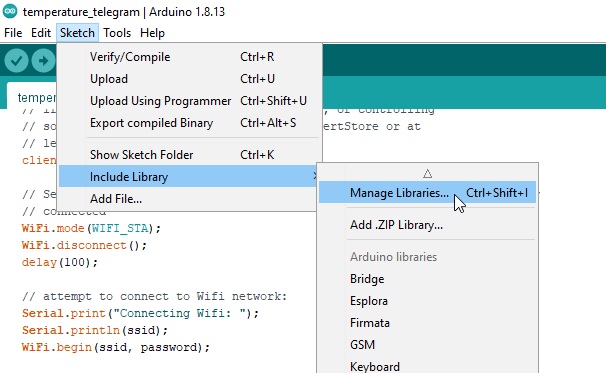Click the delay(100); code line

(x=60, y=262)
